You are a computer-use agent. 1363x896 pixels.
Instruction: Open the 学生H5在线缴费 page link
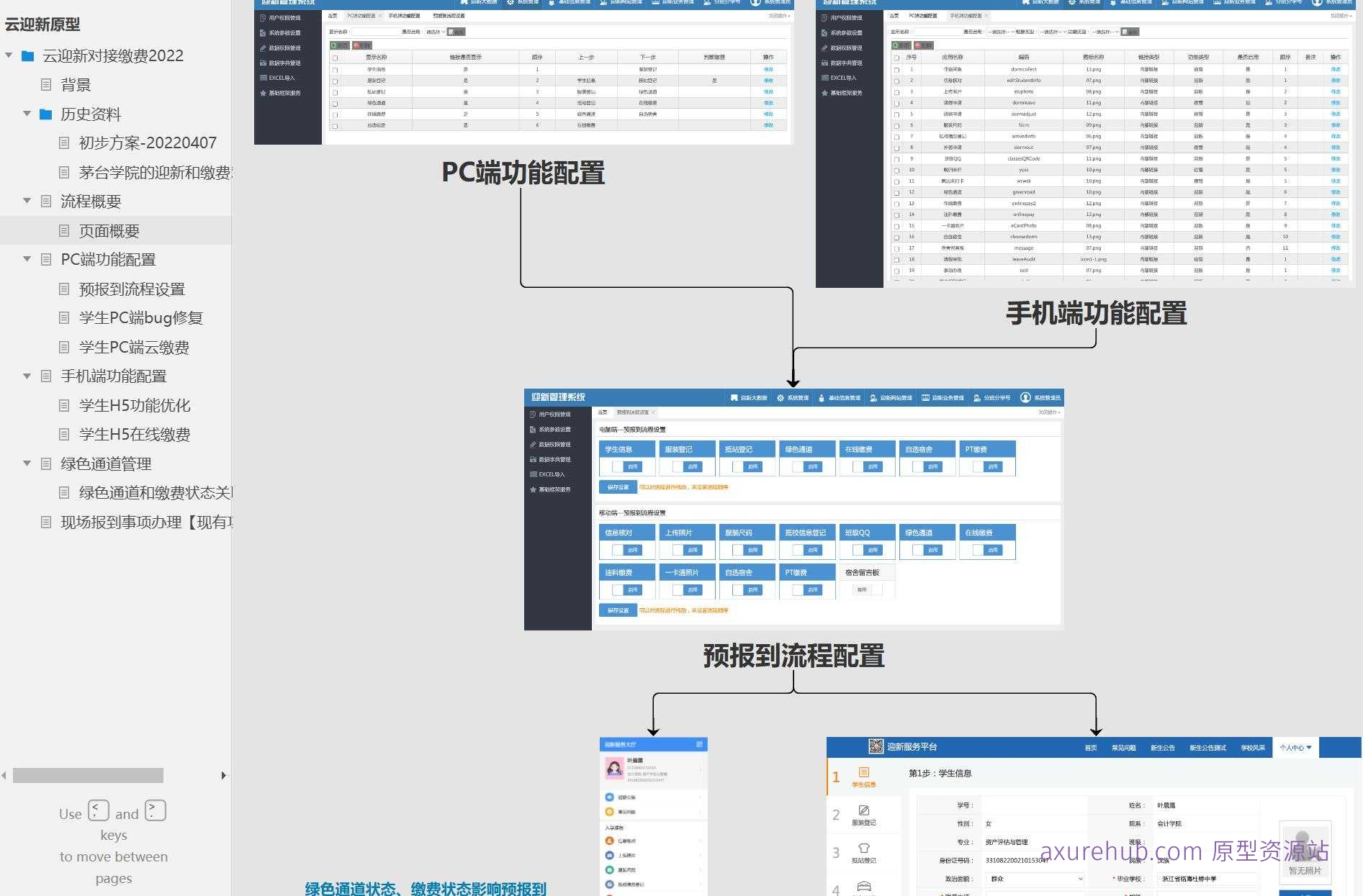[135, 435]
